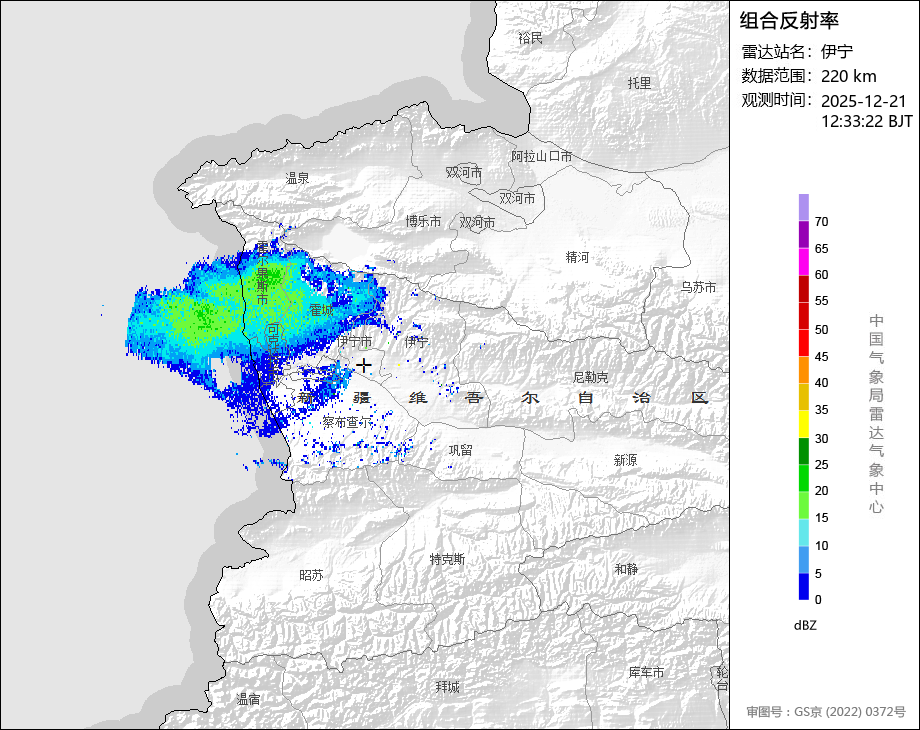Click the legend value 0
Viewport: 920px width, 730px height.
tap(818, 600)
